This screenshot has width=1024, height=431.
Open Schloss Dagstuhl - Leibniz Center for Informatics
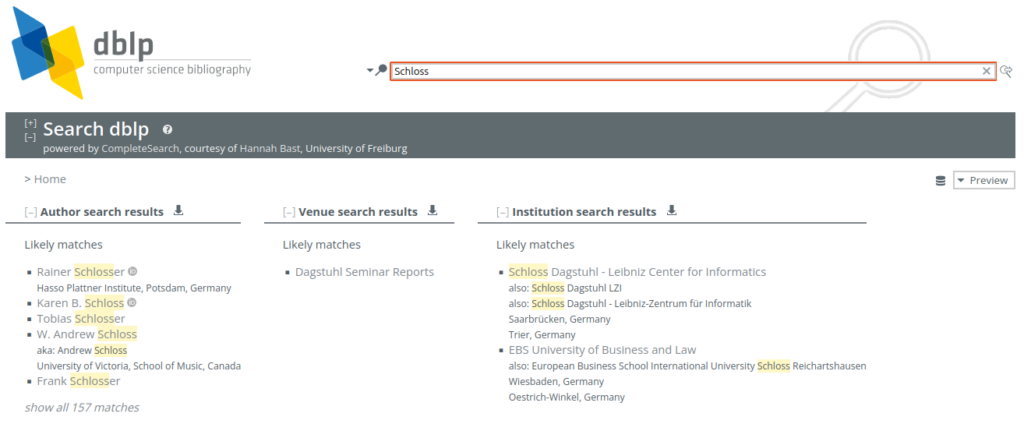[637, 272]
